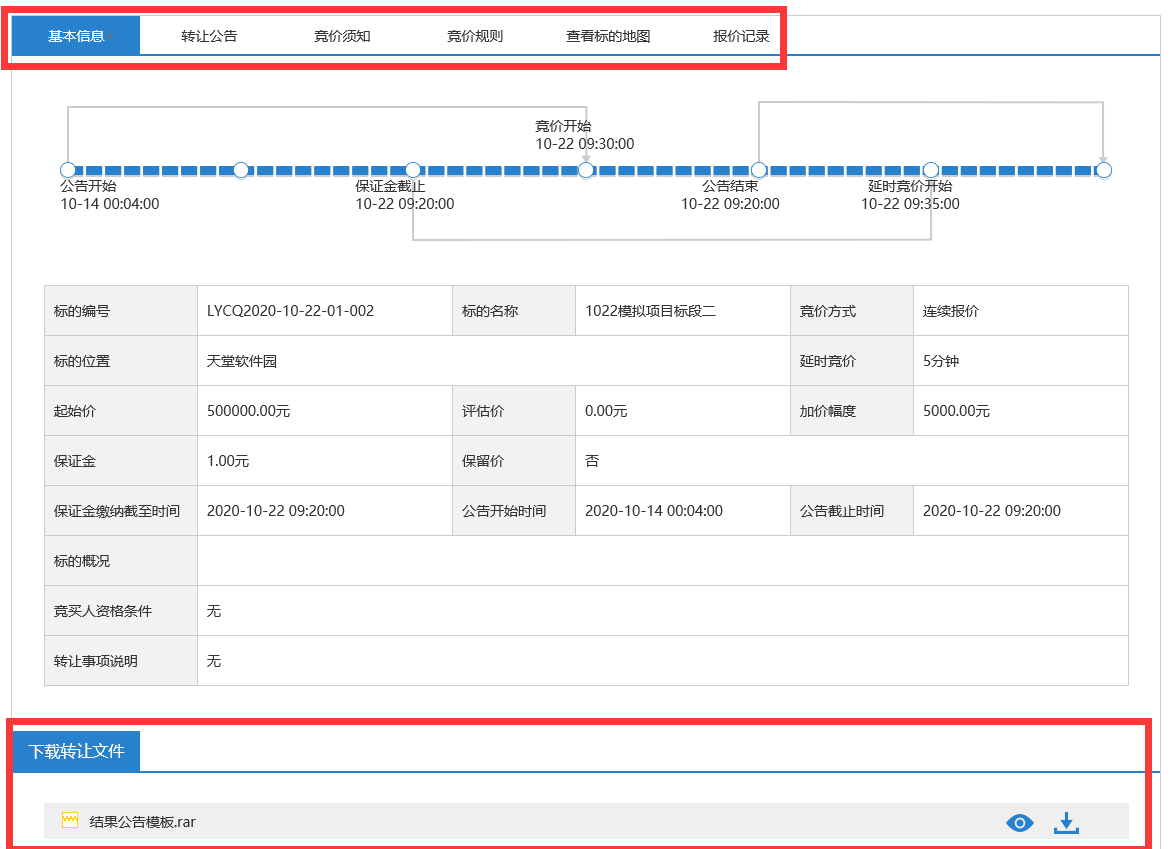Click the 标的名称 value 1022模拟项目标段二
The width and height of the screenshot is (1171, 849).
tap(650, 311)
